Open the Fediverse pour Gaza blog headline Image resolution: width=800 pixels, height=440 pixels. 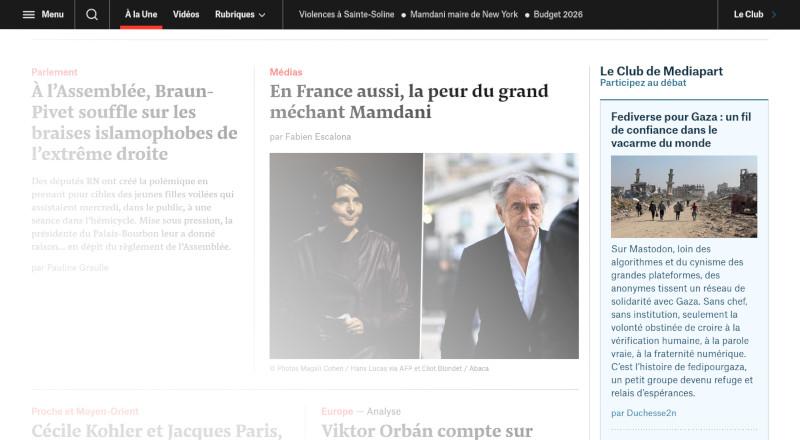681,130
